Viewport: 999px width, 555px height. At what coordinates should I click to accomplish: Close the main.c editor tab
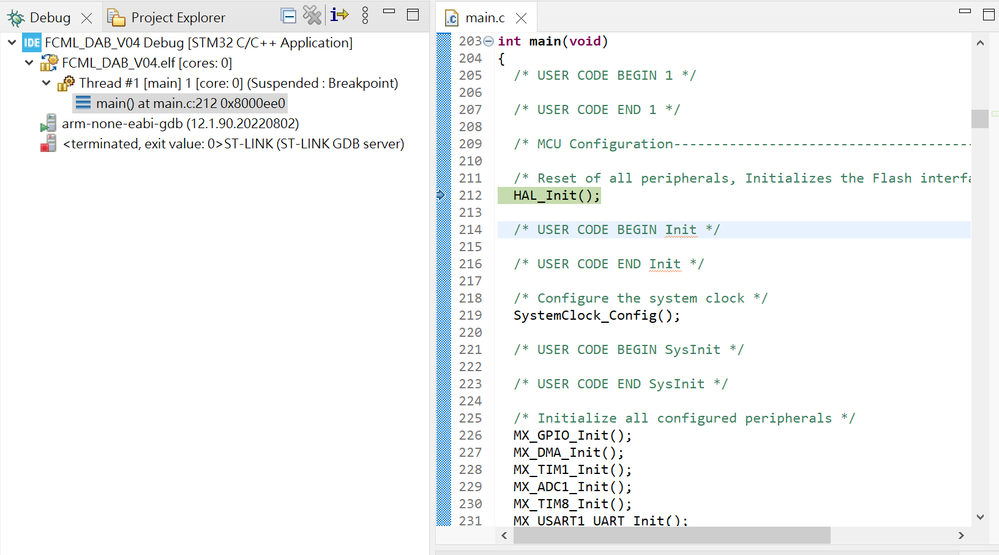pos(521,18)
